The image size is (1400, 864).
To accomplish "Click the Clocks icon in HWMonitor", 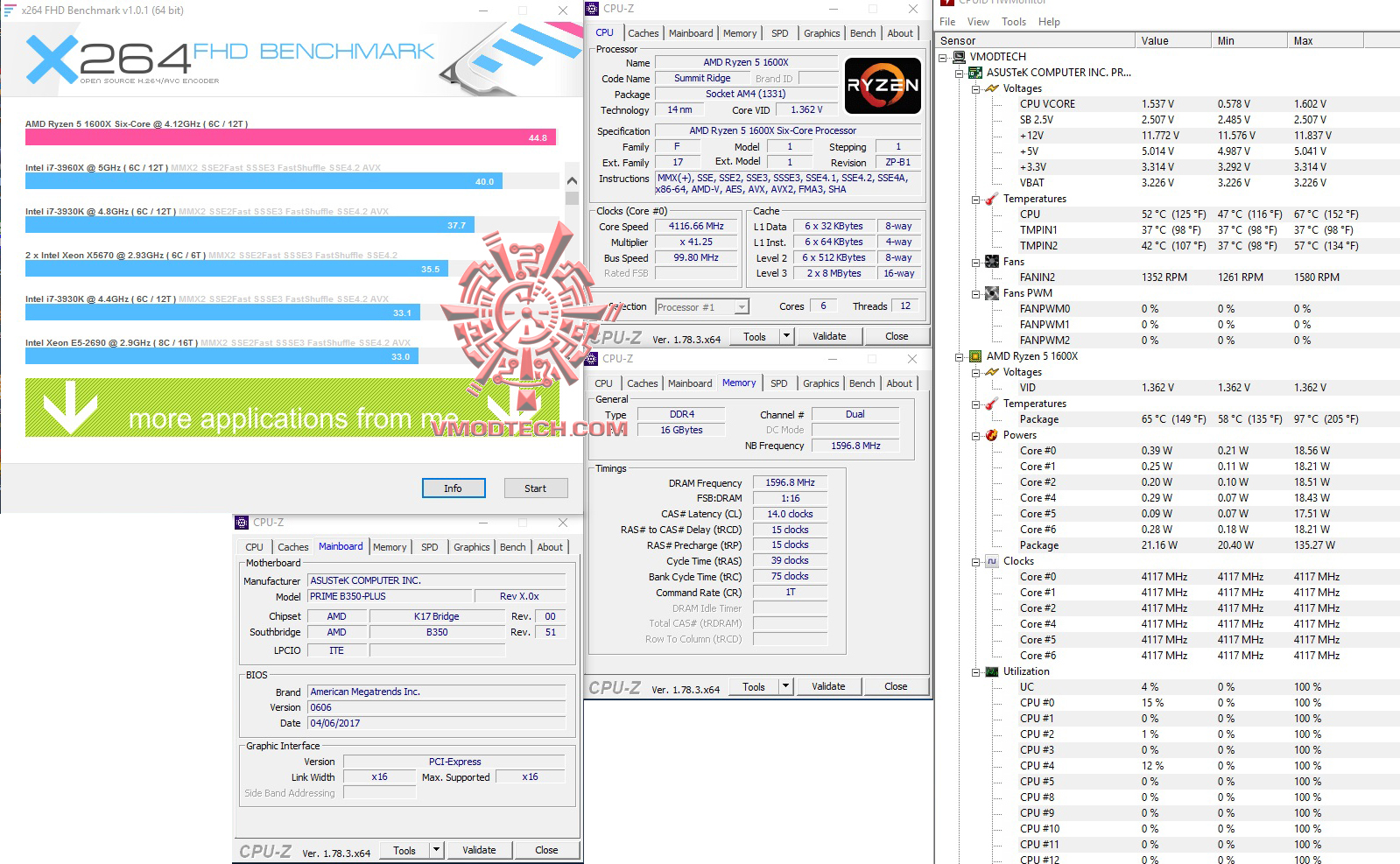I will click(x=992, y=561).
